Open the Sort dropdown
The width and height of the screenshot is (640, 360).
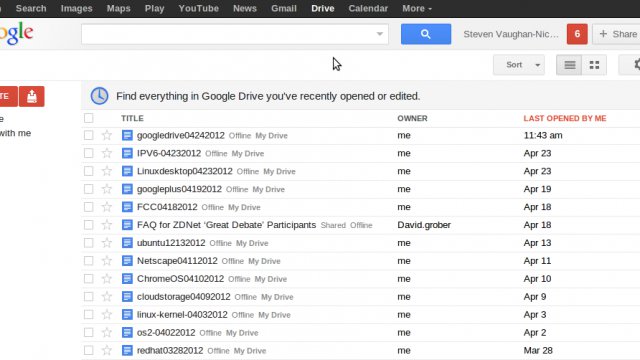click(519, 65)
